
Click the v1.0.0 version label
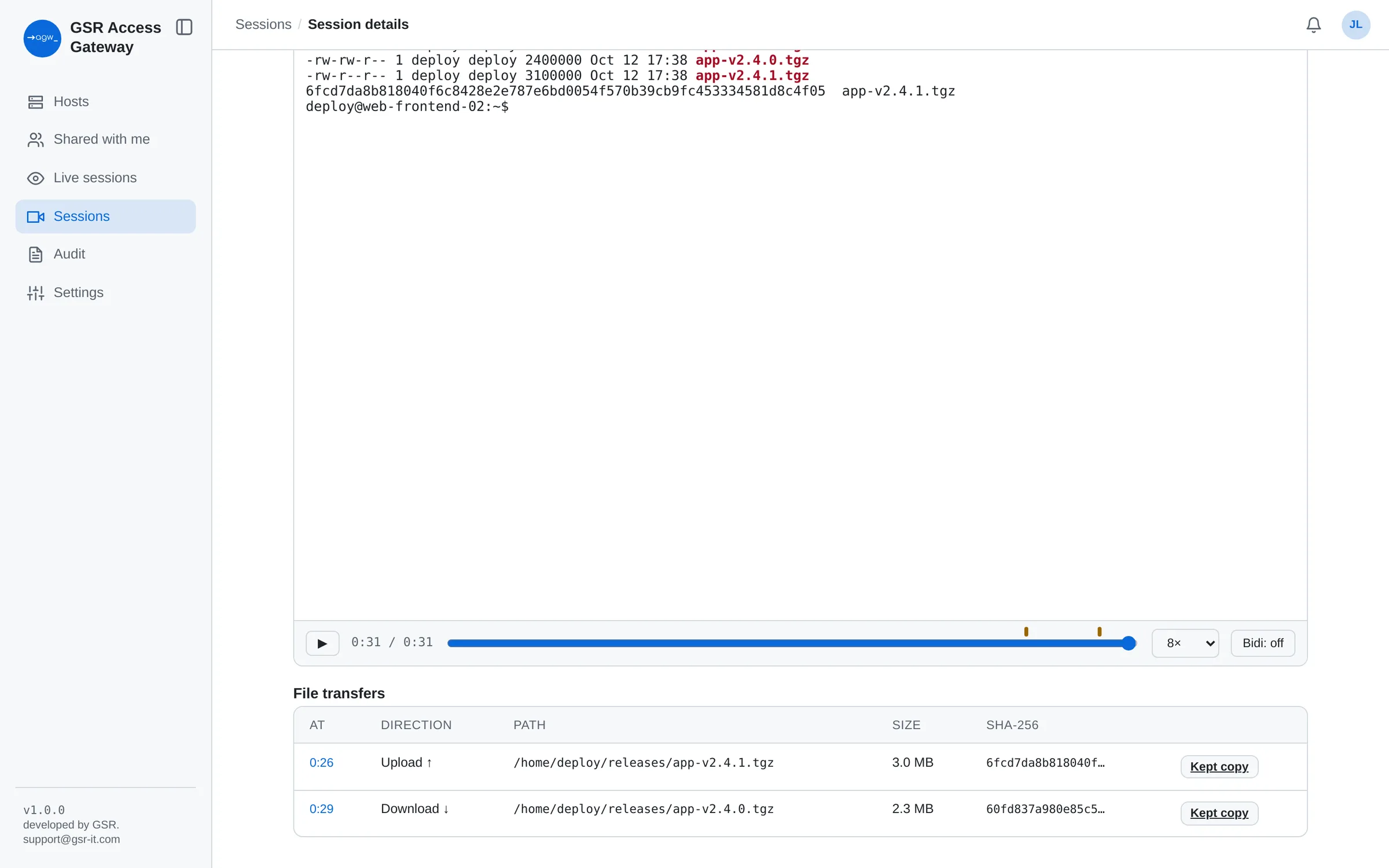pos(44,810)
